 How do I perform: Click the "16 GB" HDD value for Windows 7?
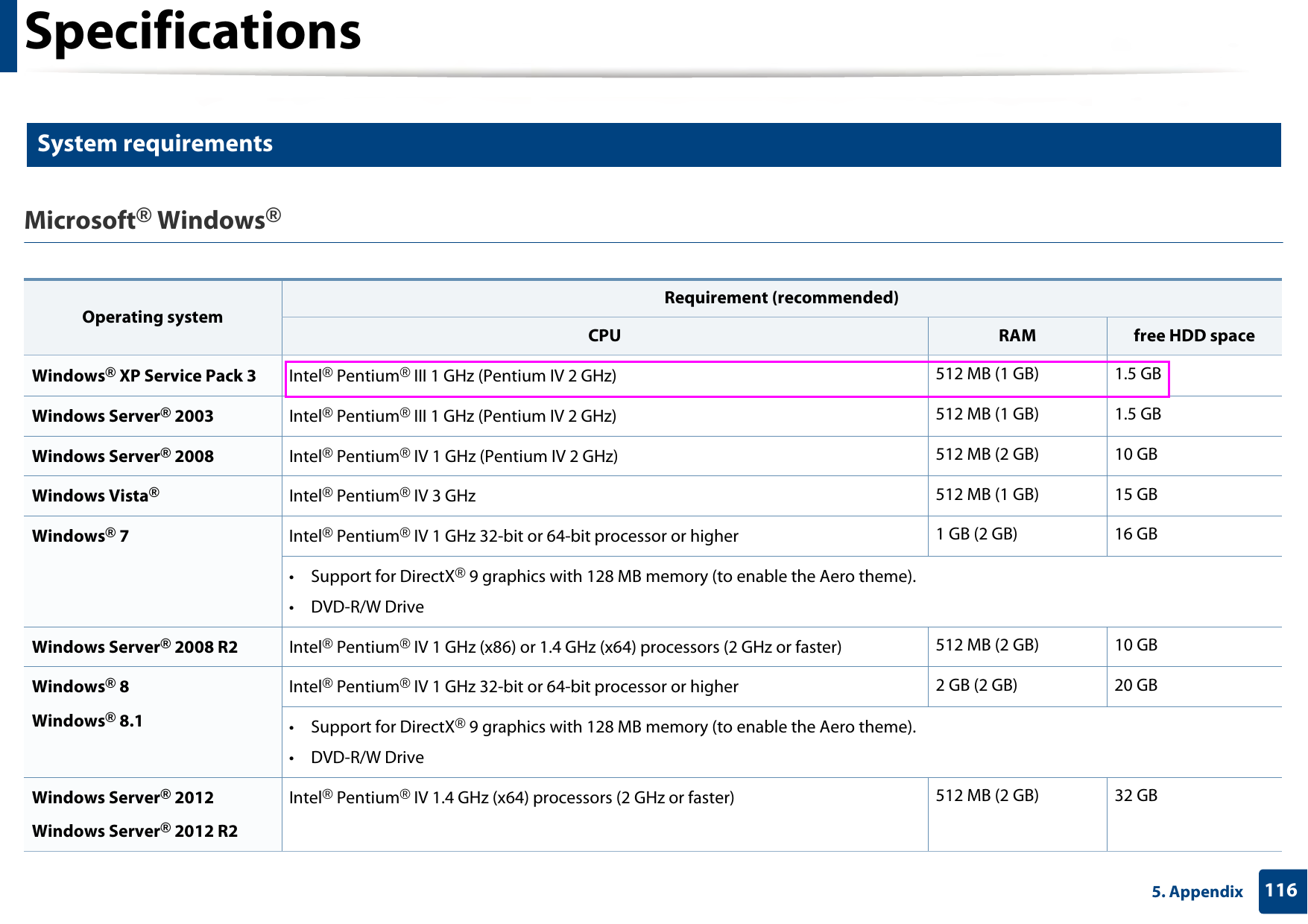pyautogui.click(x=1136, y=534)
